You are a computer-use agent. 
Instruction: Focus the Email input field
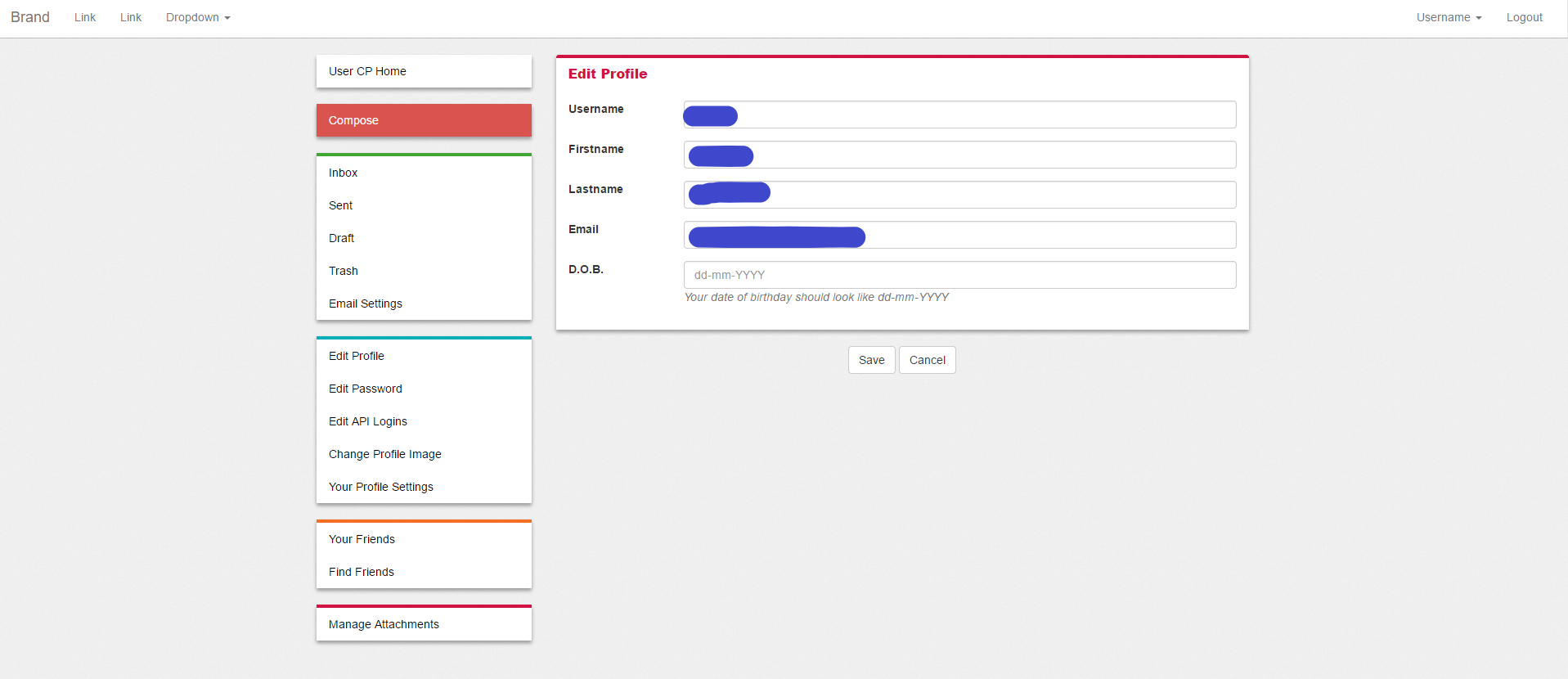coord(959,235)
